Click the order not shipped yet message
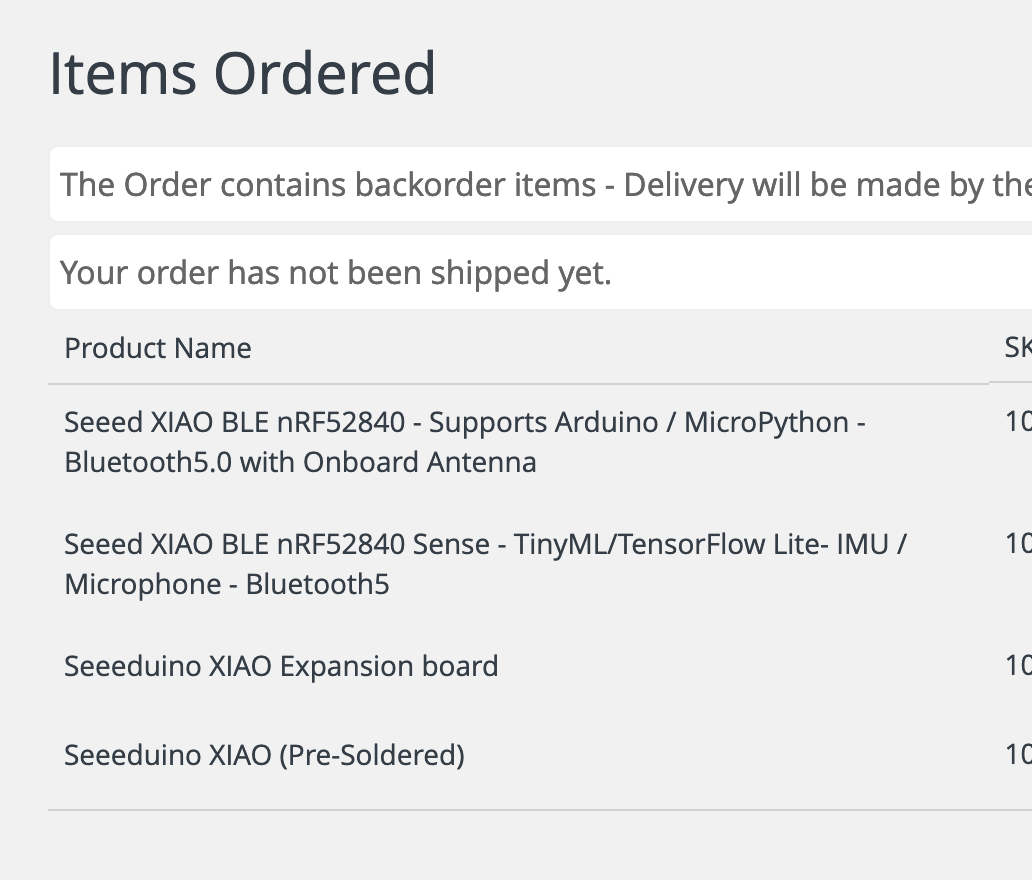Image resolution: width=1032 pixels, height=880 pixels. click(x=541, y=272)
